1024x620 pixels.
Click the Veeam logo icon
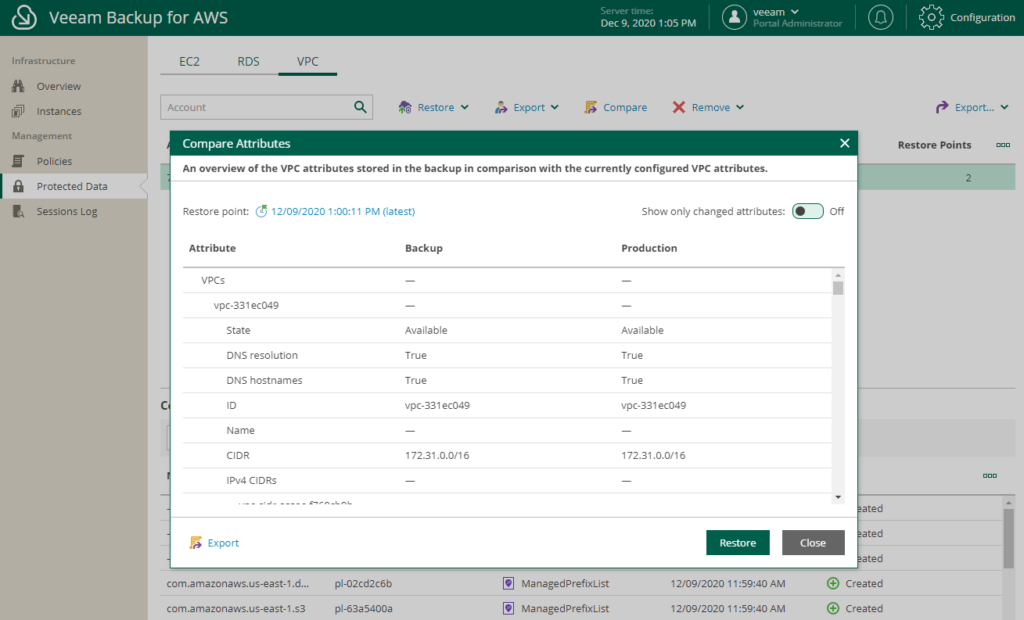(24, 18)
